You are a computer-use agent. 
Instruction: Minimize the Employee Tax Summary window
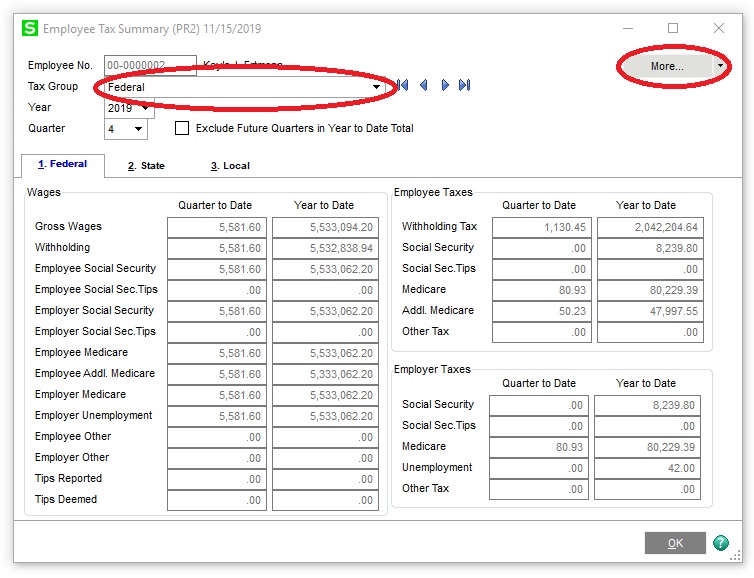coord(628,28)
